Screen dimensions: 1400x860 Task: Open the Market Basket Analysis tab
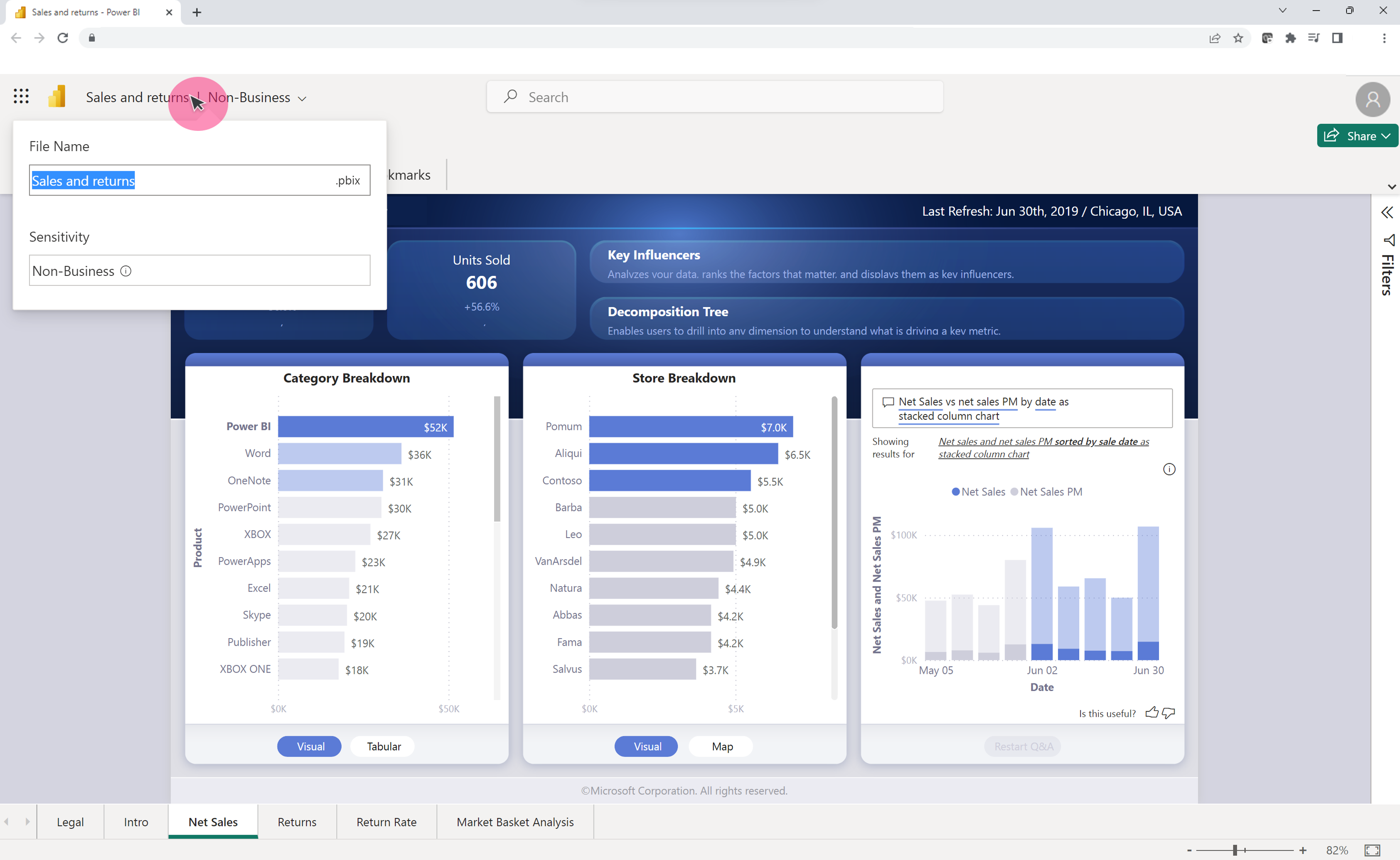[515, 822]
